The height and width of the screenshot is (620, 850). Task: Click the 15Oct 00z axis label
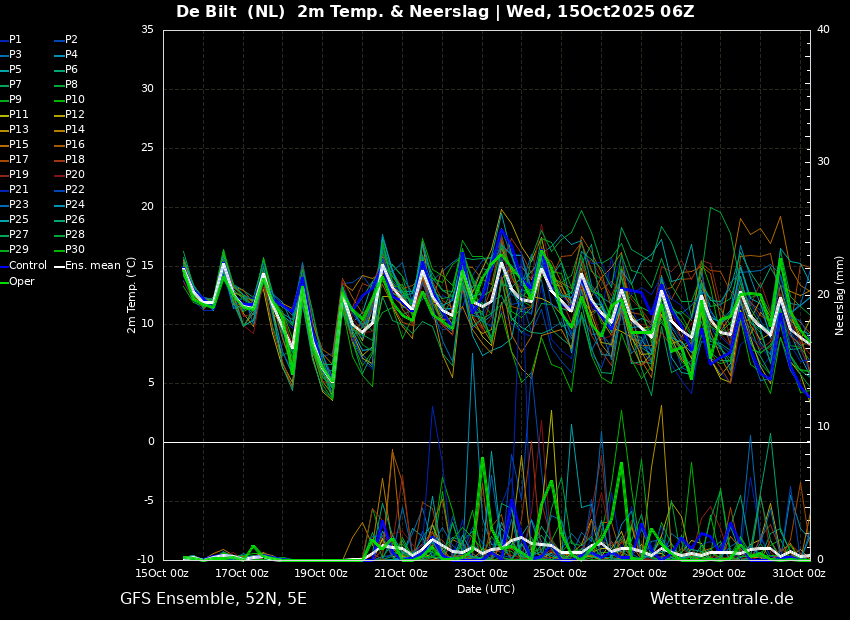[162, 573]
